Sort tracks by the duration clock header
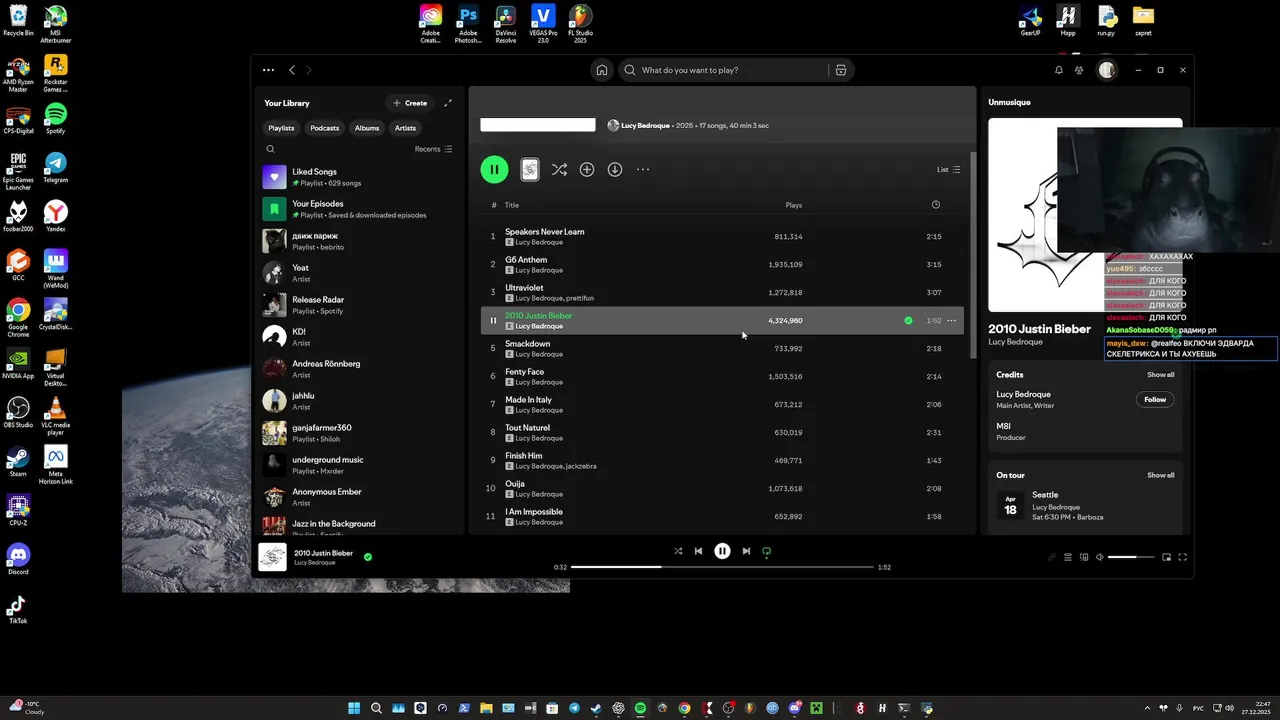 click(936, 205)
